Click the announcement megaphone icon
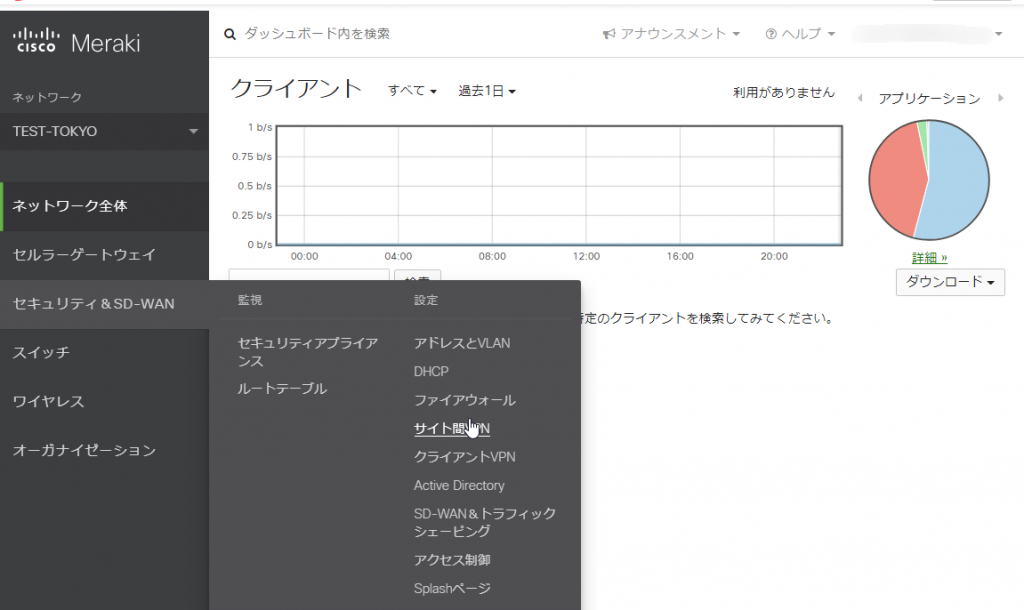 609,34
